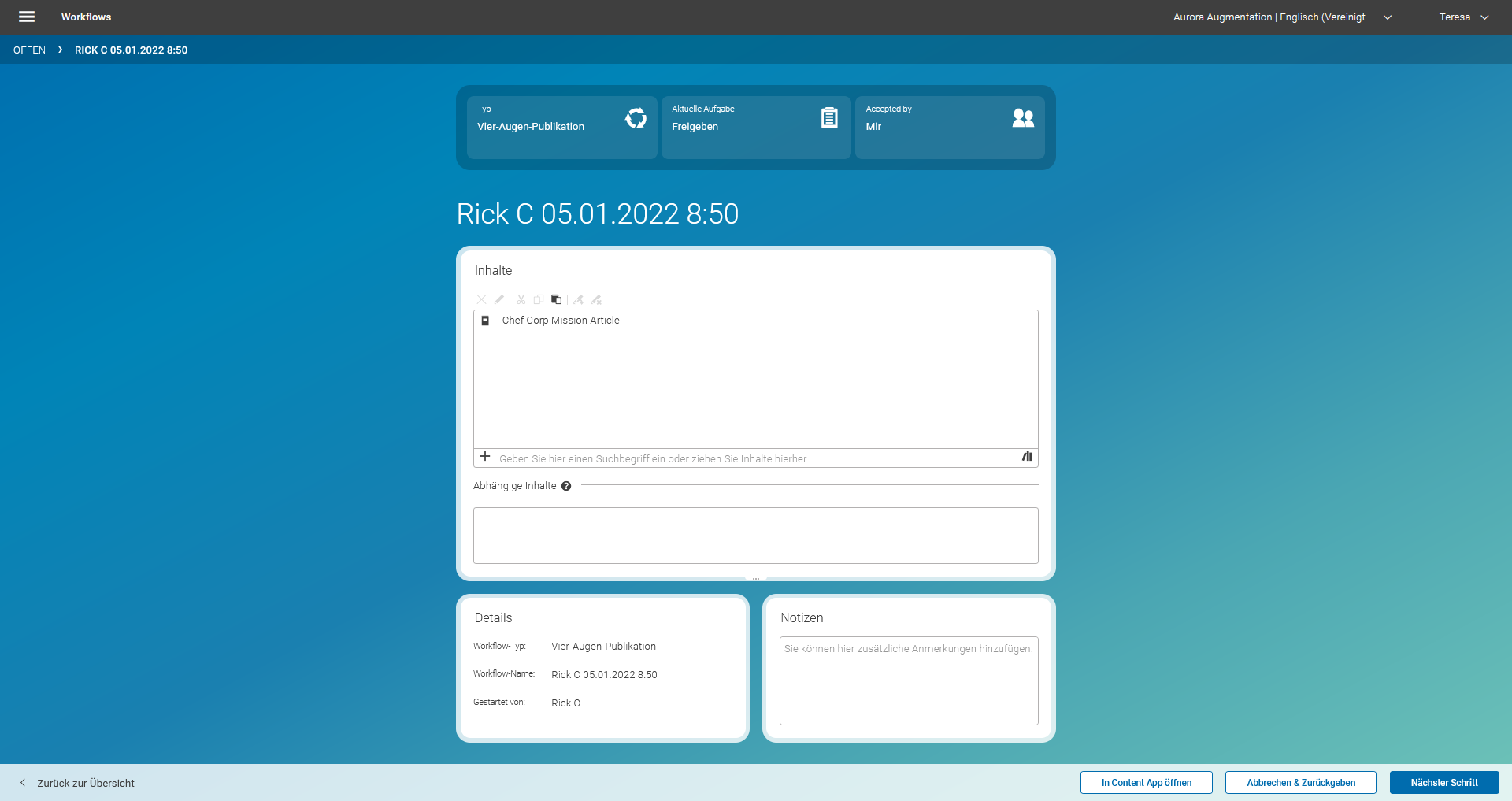Select the Chef Corp Mission Article entry
The height and width of the screenshot is (801, 1512).
pos(560,321)
